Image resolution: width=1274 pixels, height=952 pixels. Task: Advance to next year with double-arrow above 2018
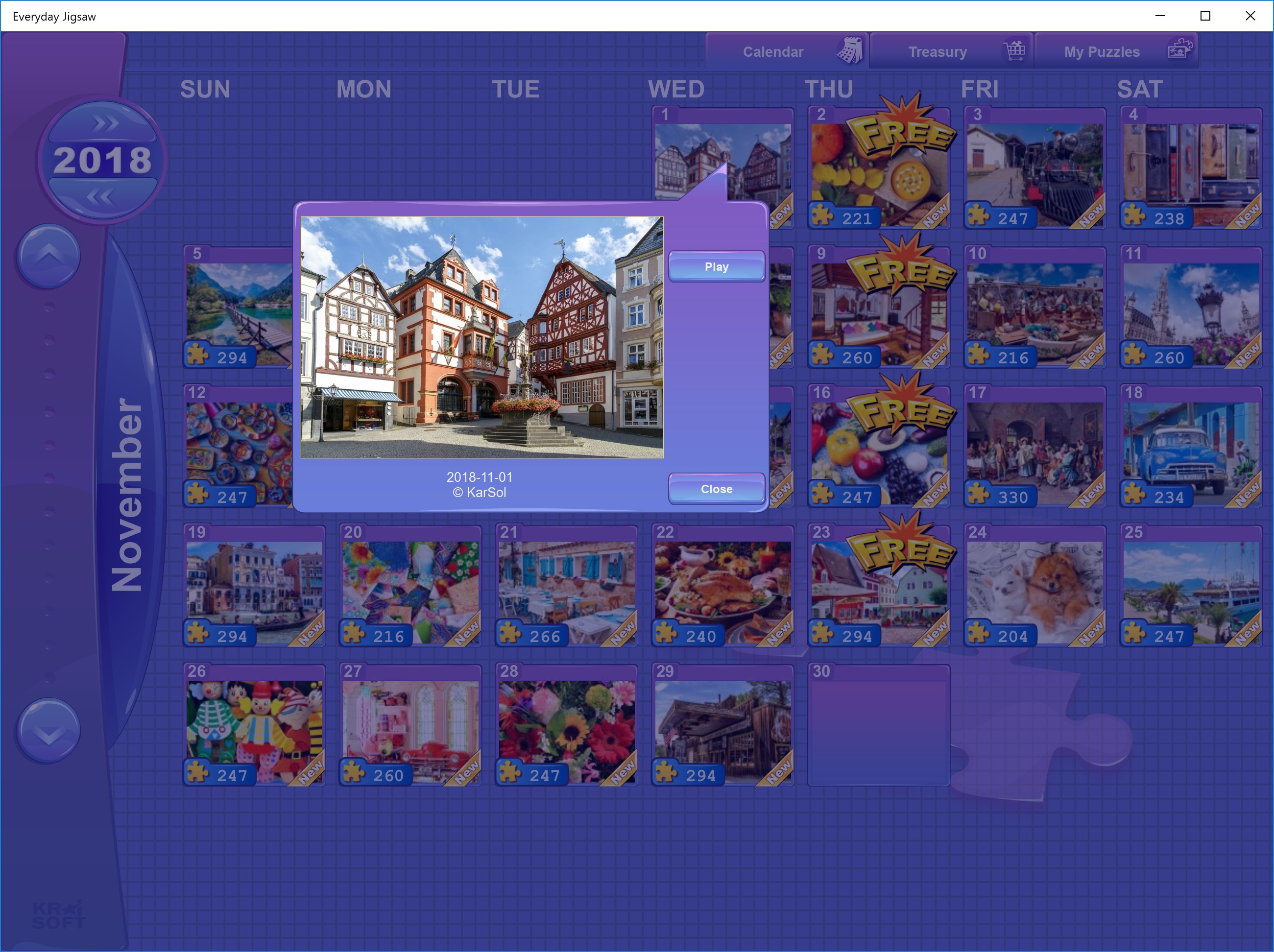104,122
